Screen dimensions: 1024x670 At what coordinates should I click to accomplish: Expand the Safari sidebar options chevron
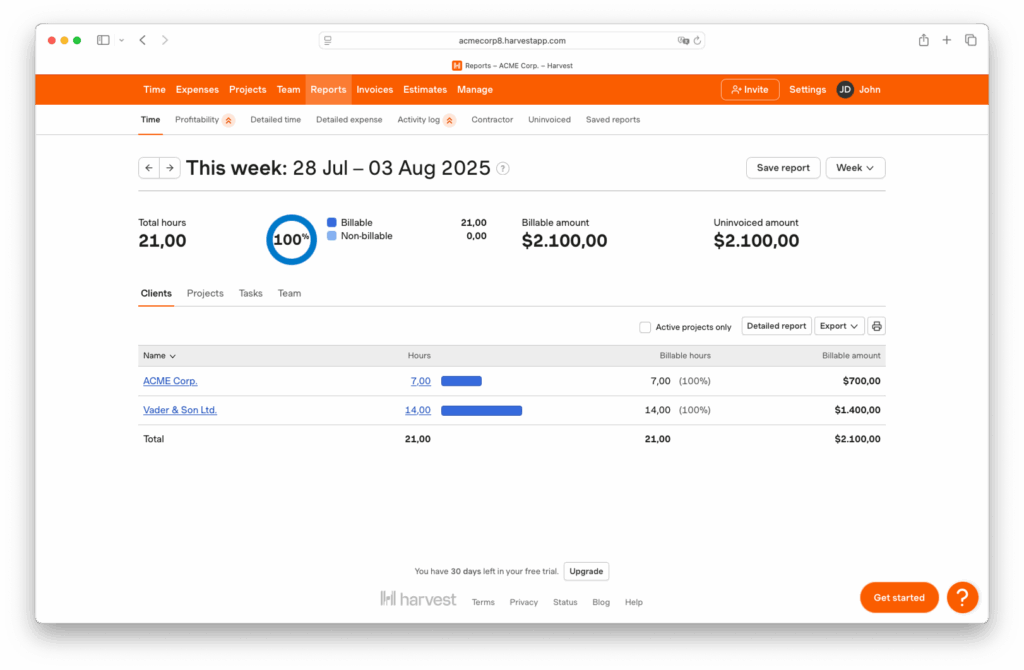(121, 40)
